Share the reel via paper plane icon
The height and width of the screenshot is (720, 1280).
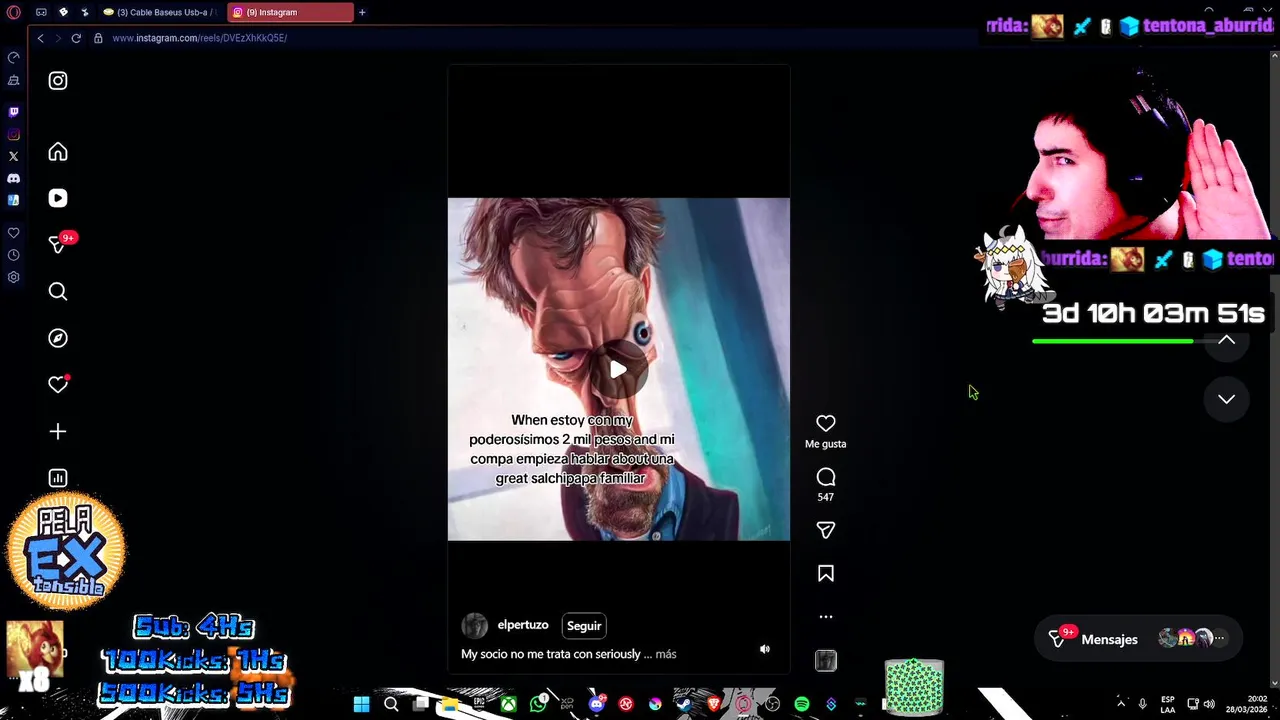click(x=826, y=530)
